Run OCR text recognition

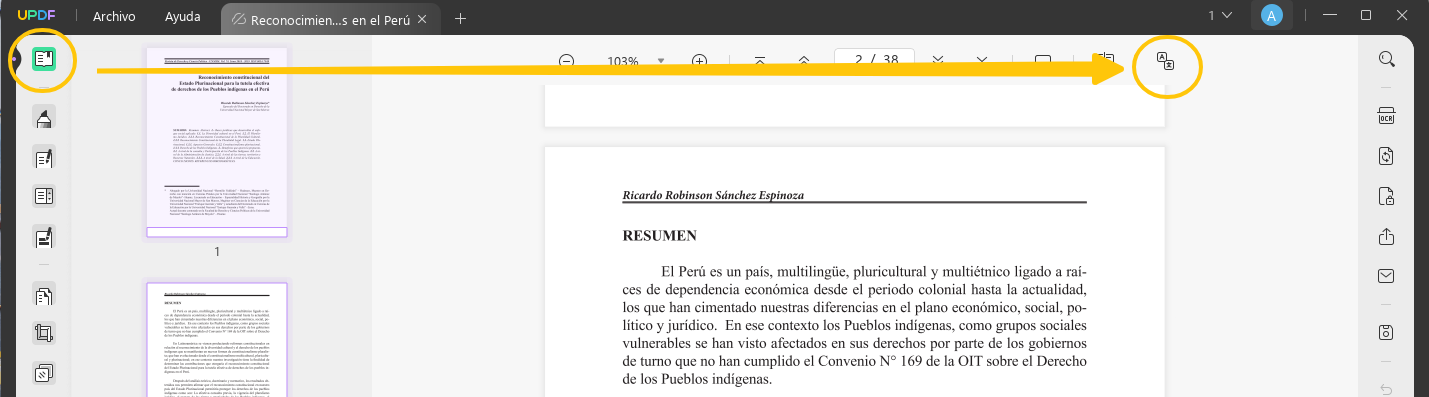1386,115
